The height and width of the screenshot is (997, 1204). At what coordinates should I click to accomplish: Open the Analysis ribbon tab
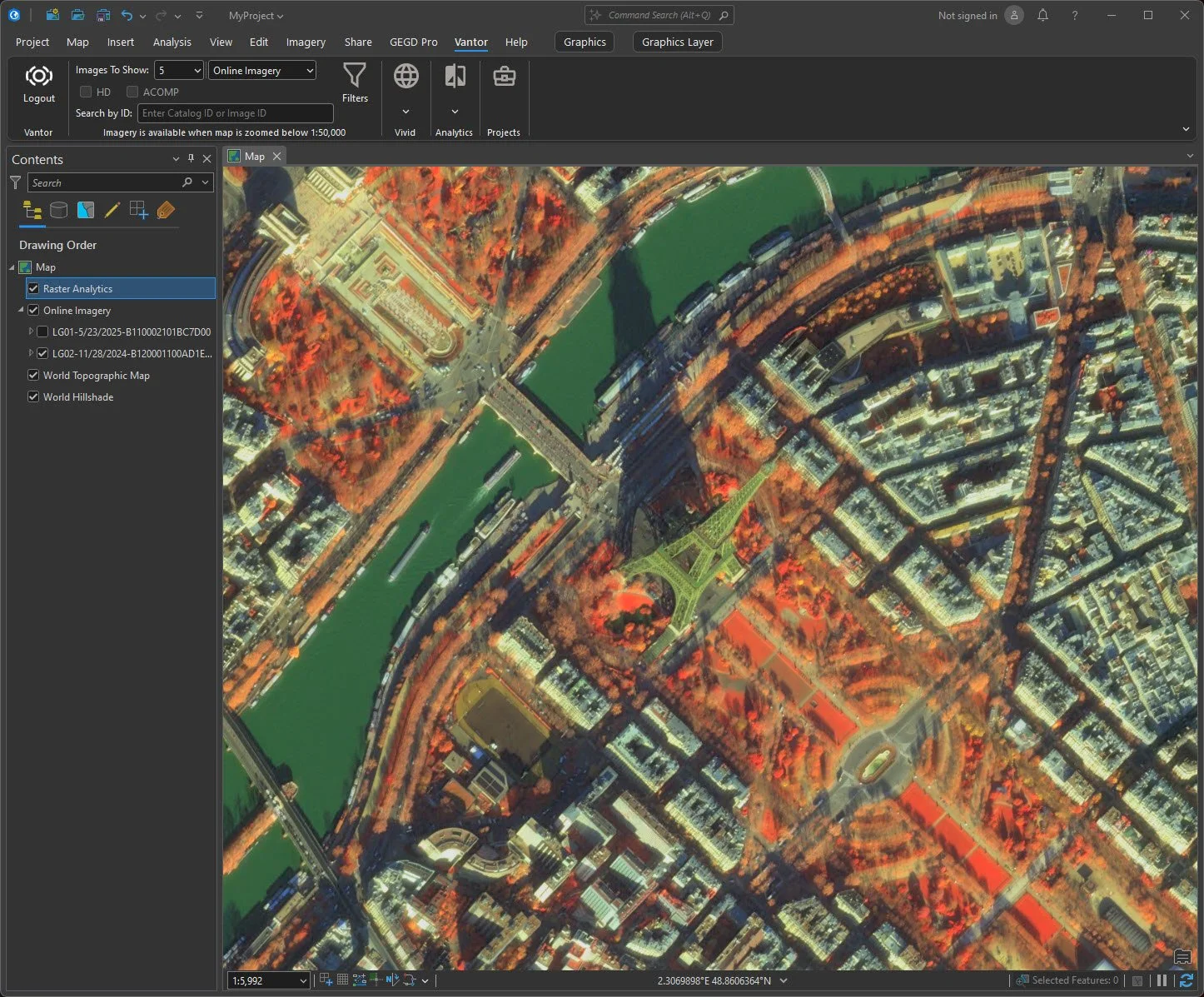click(x=172, y=42)
